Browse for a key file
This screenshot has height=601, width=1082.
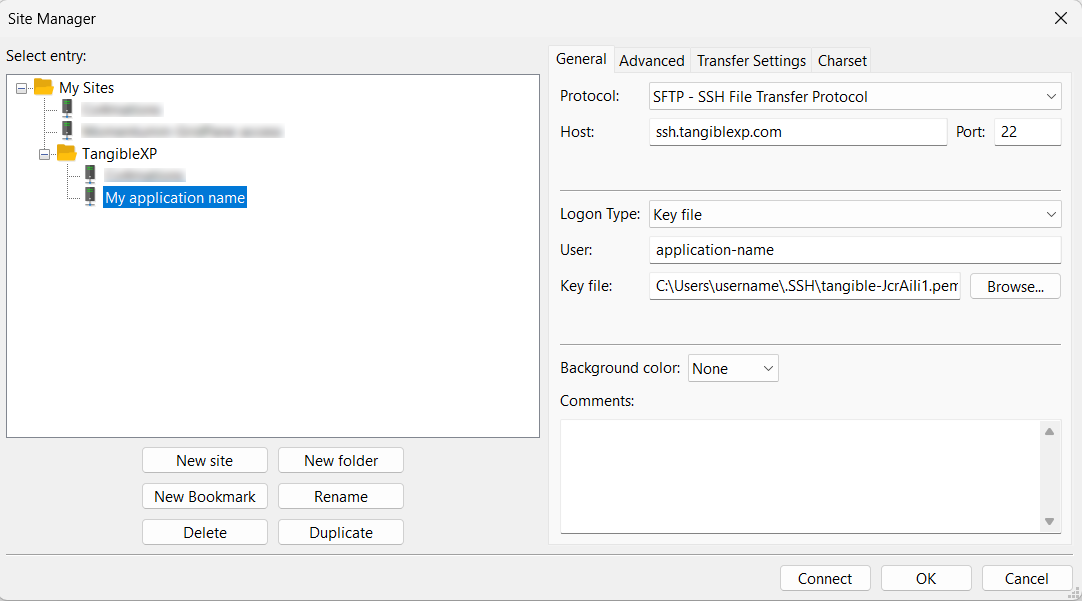[1015, 287]
